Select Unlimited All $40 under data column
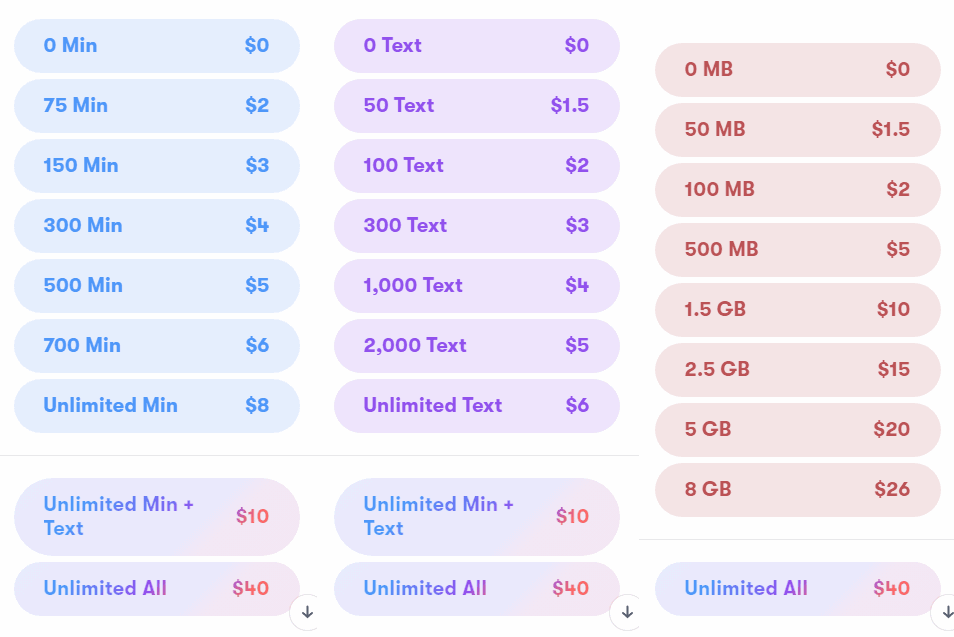The image size is (954, 637). tap(798, 588)
